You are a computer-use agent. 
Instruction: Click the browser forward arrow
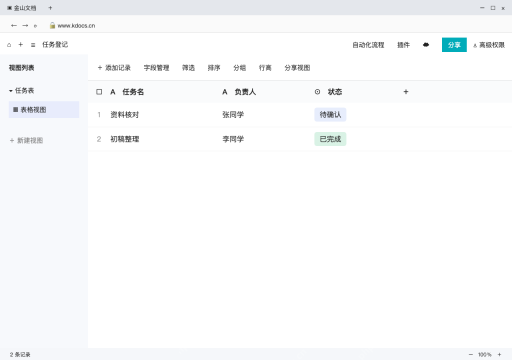click(25, 25)
